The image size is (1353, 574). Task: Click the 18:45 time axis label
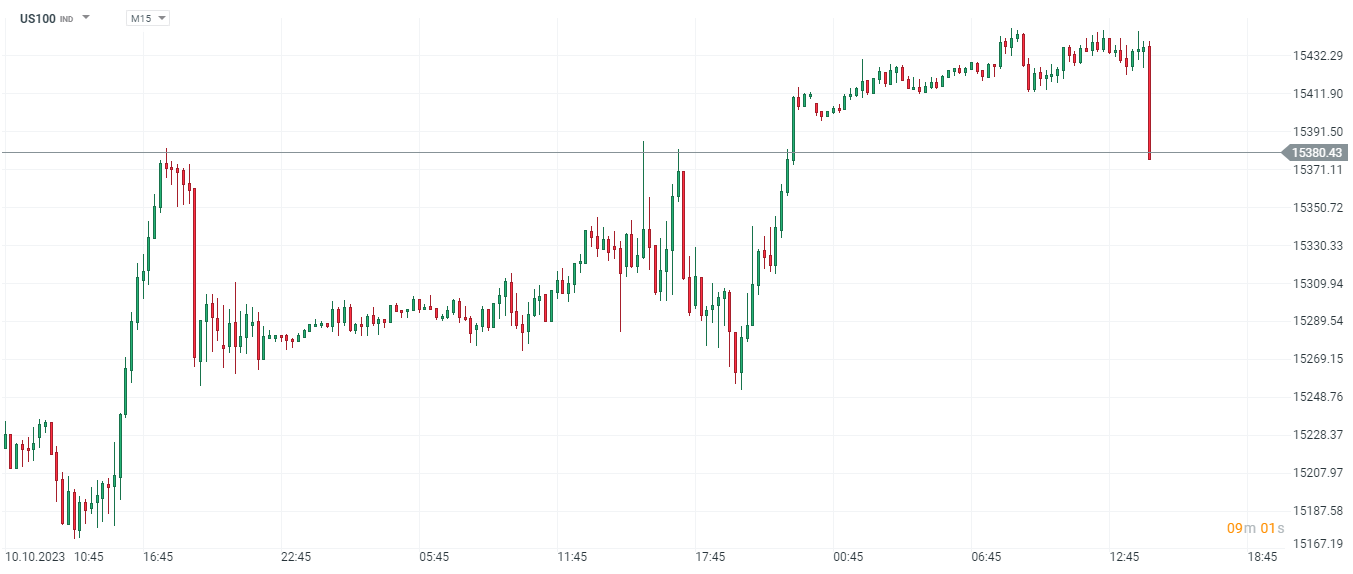[x=1262, y=557]
